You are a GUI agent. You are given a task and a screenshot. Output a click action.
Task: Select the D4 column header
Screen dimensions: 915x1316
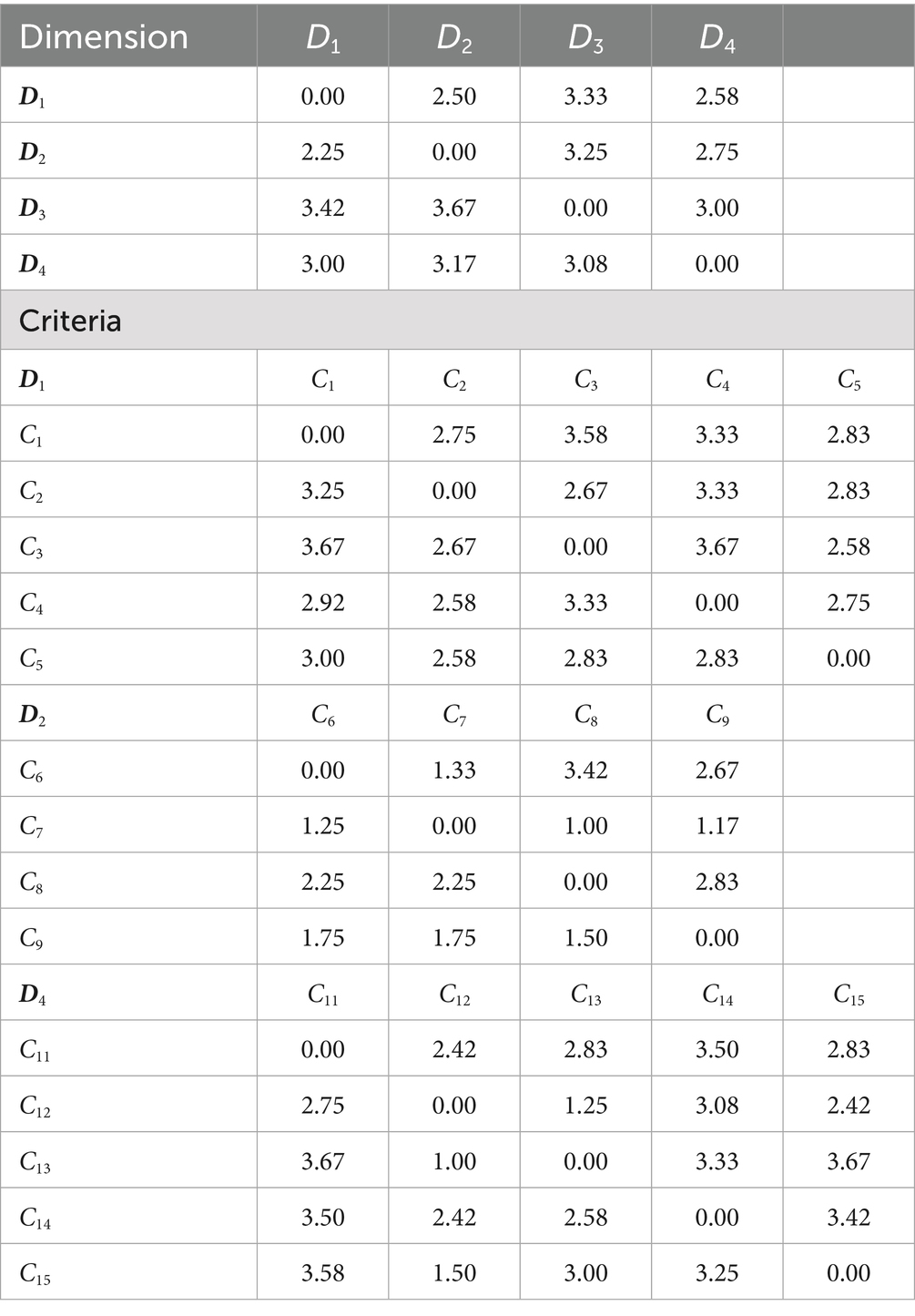pyautogui.click(x=717, y=37)
